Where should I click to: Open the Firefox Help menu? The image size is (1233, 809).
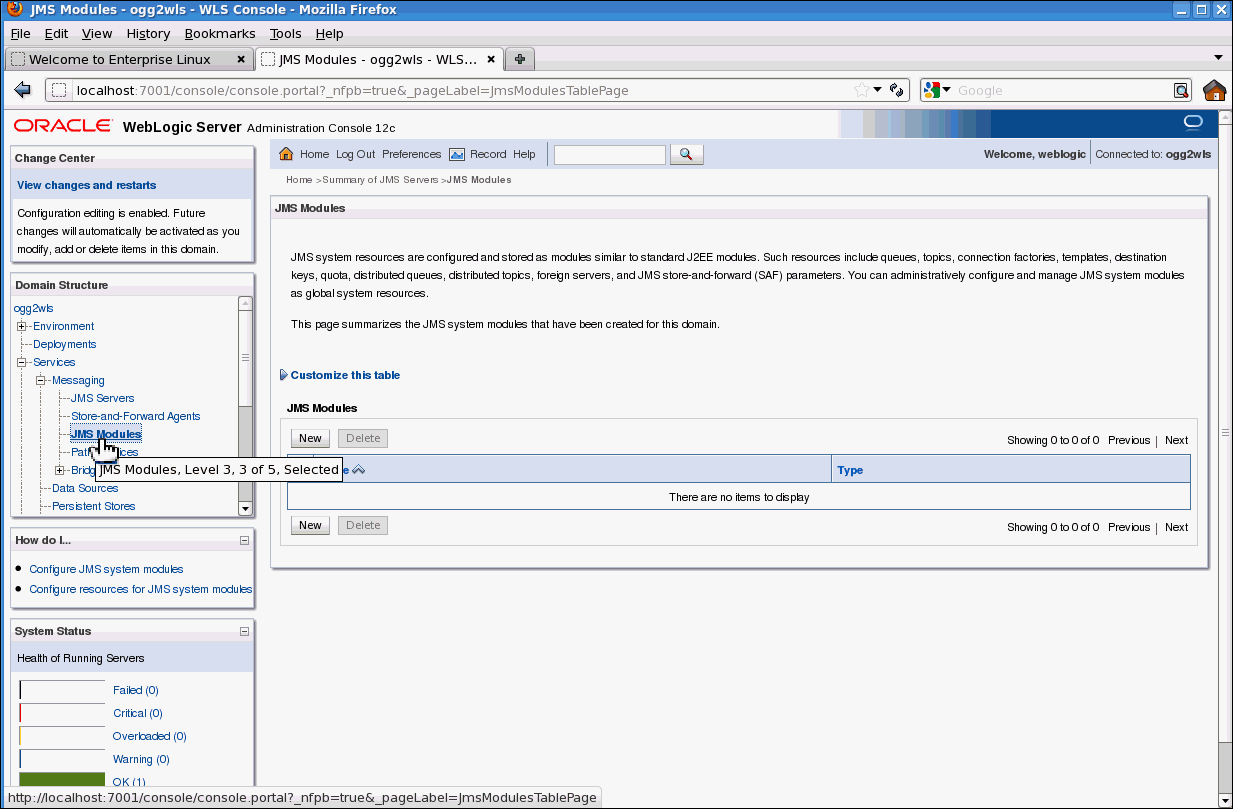point(329,33)
